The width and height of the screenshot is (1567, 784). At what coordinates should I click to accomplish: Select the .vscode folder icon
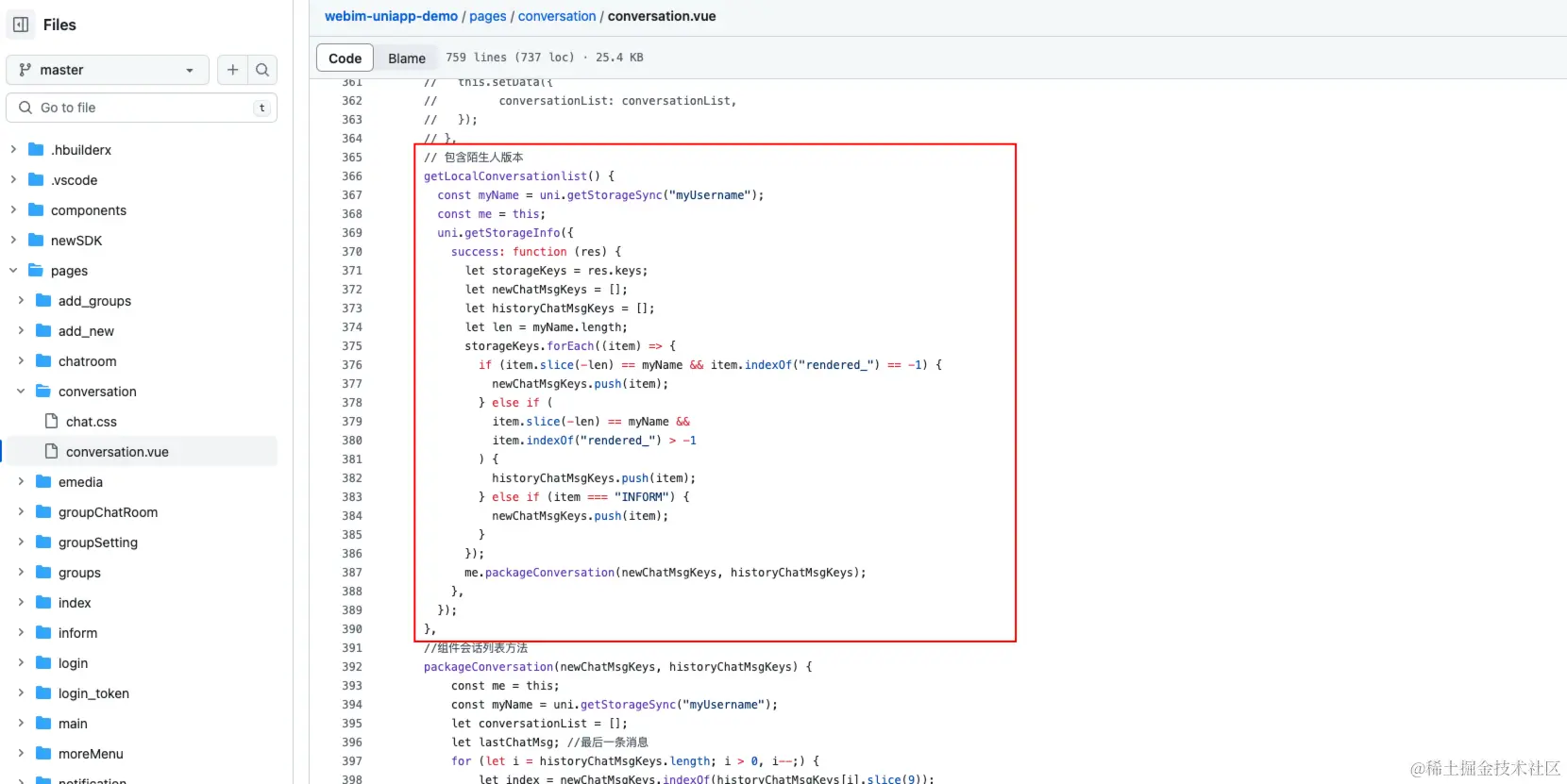36,179
